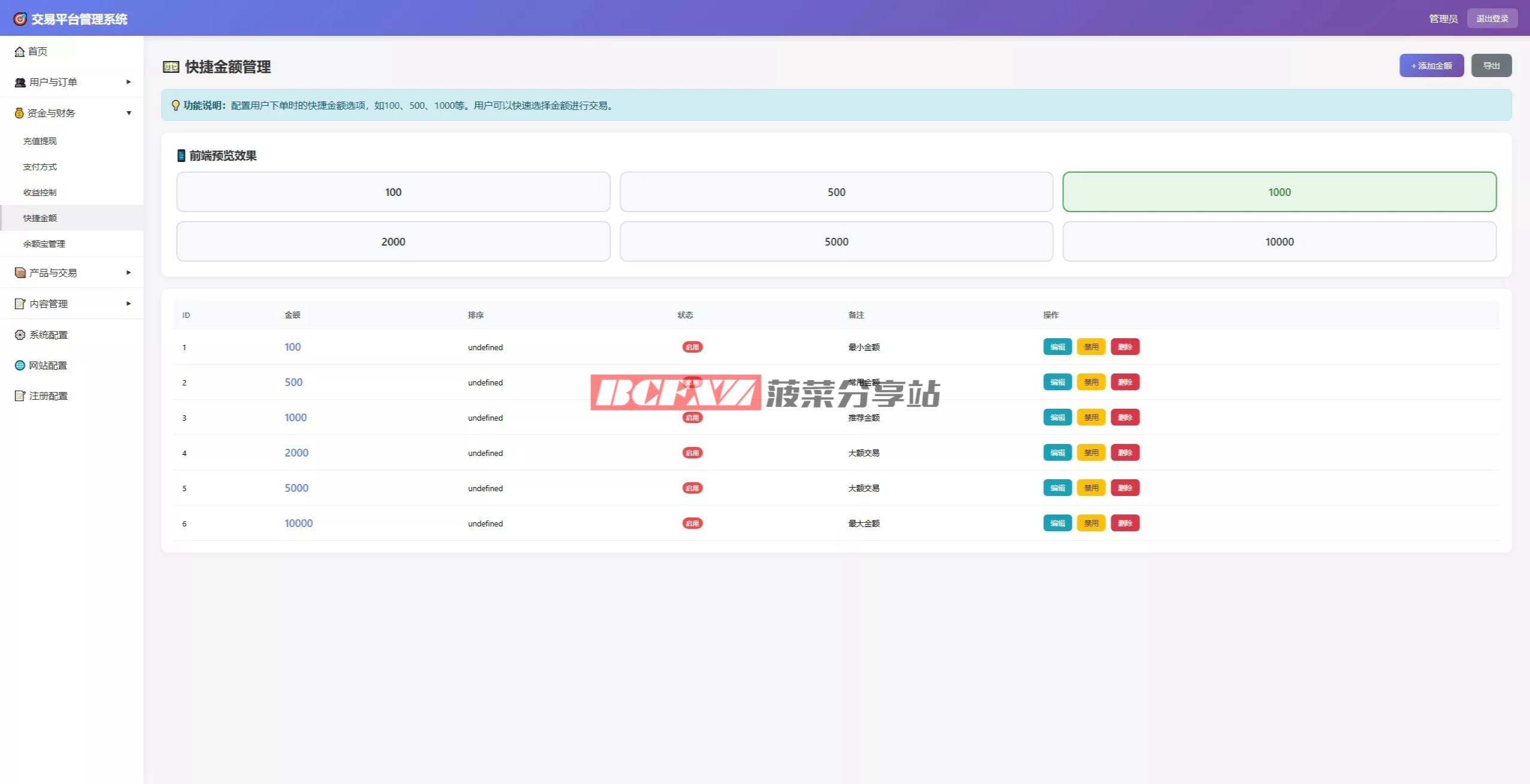The height and width of the screenshot is (784, 1530).
Task: Click the home icon in the sidebar
Action: pos(20,52)
